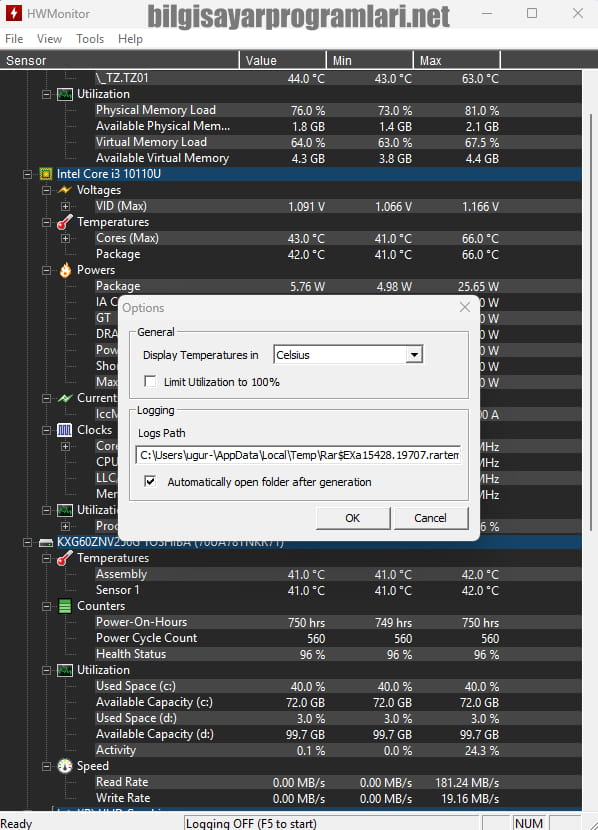Click the drive Utilization graph icon
This screenshot has width=598, height=830.
(x=65, y=670)
